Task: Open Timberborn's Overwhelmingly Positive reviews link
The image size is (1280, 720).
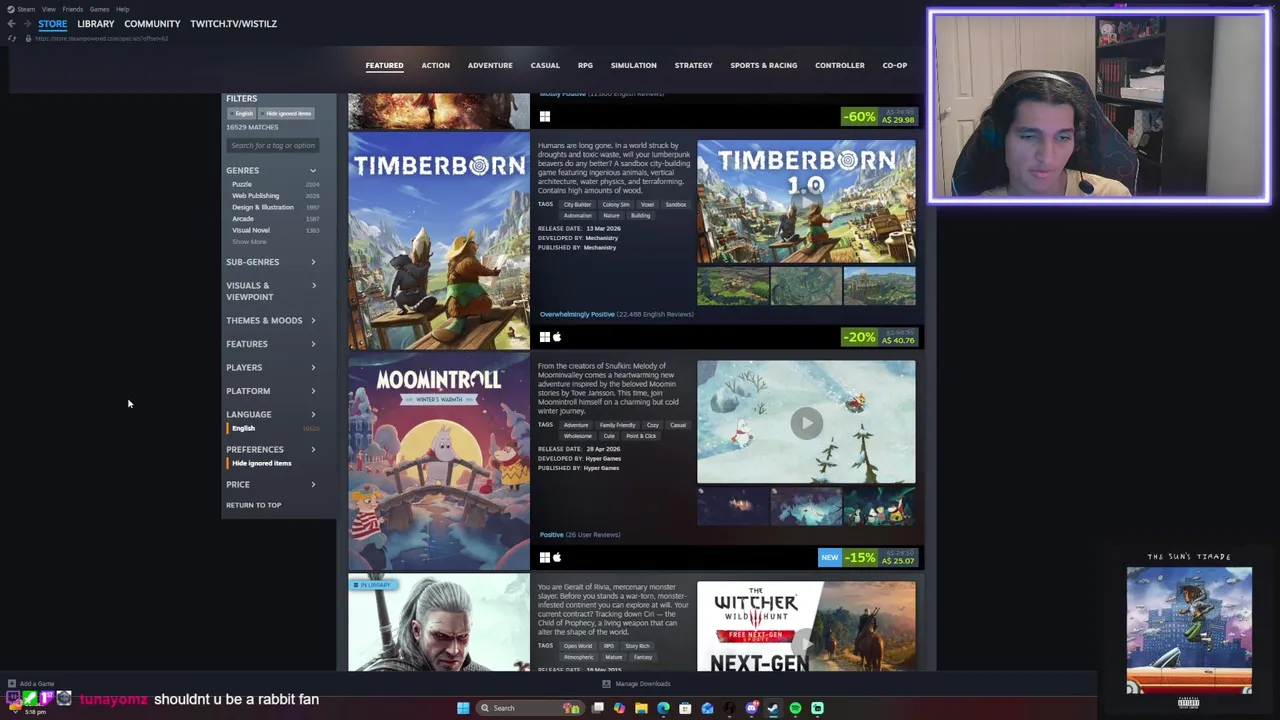Action: [577, 314]
